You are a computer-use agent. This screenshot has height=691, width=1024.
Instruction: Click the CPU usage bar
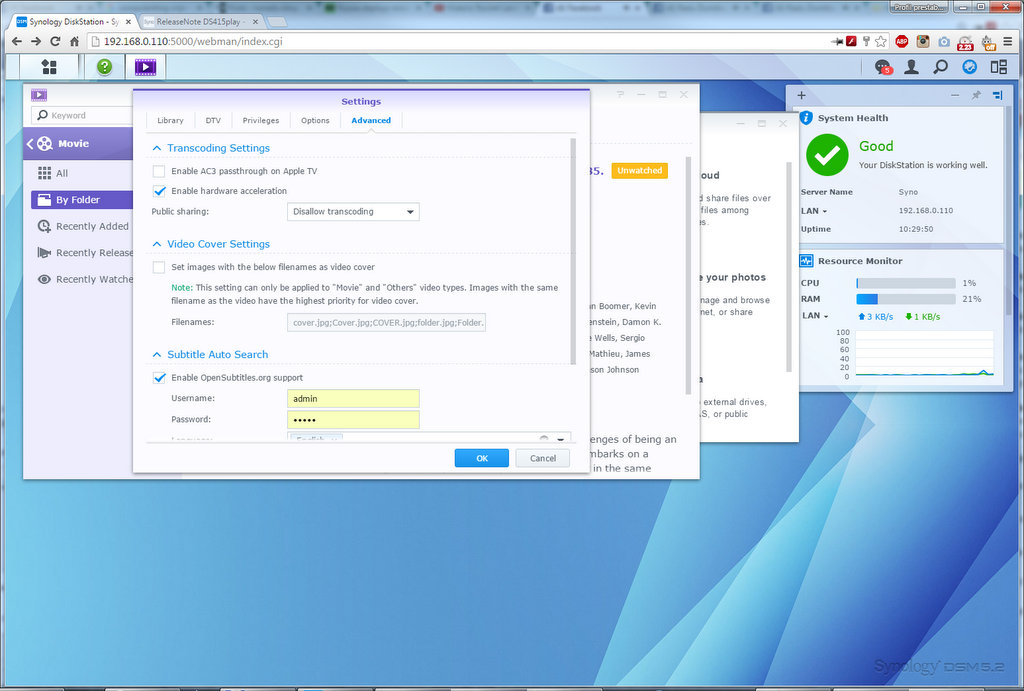(x=906, y=283)
